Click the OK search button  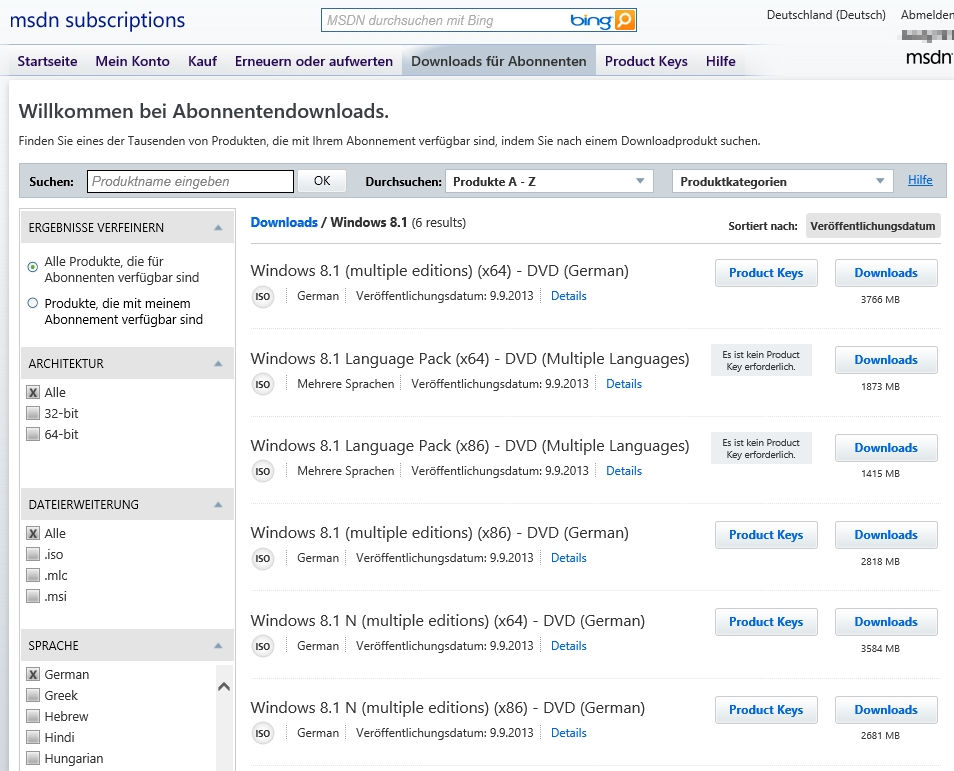[322, 181]
